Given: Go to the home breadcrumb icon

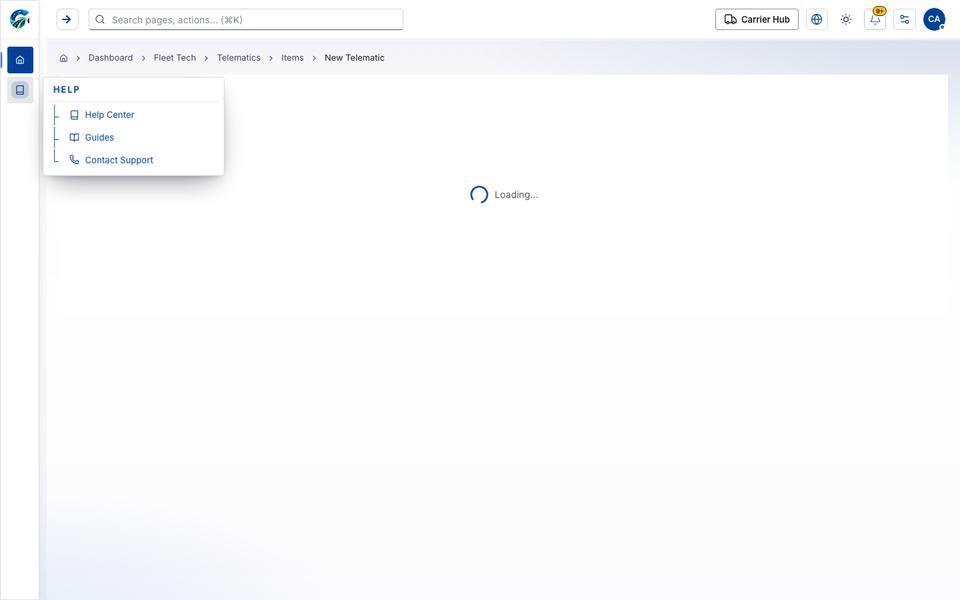Looking at the screenshot, I should pos(64,58).
